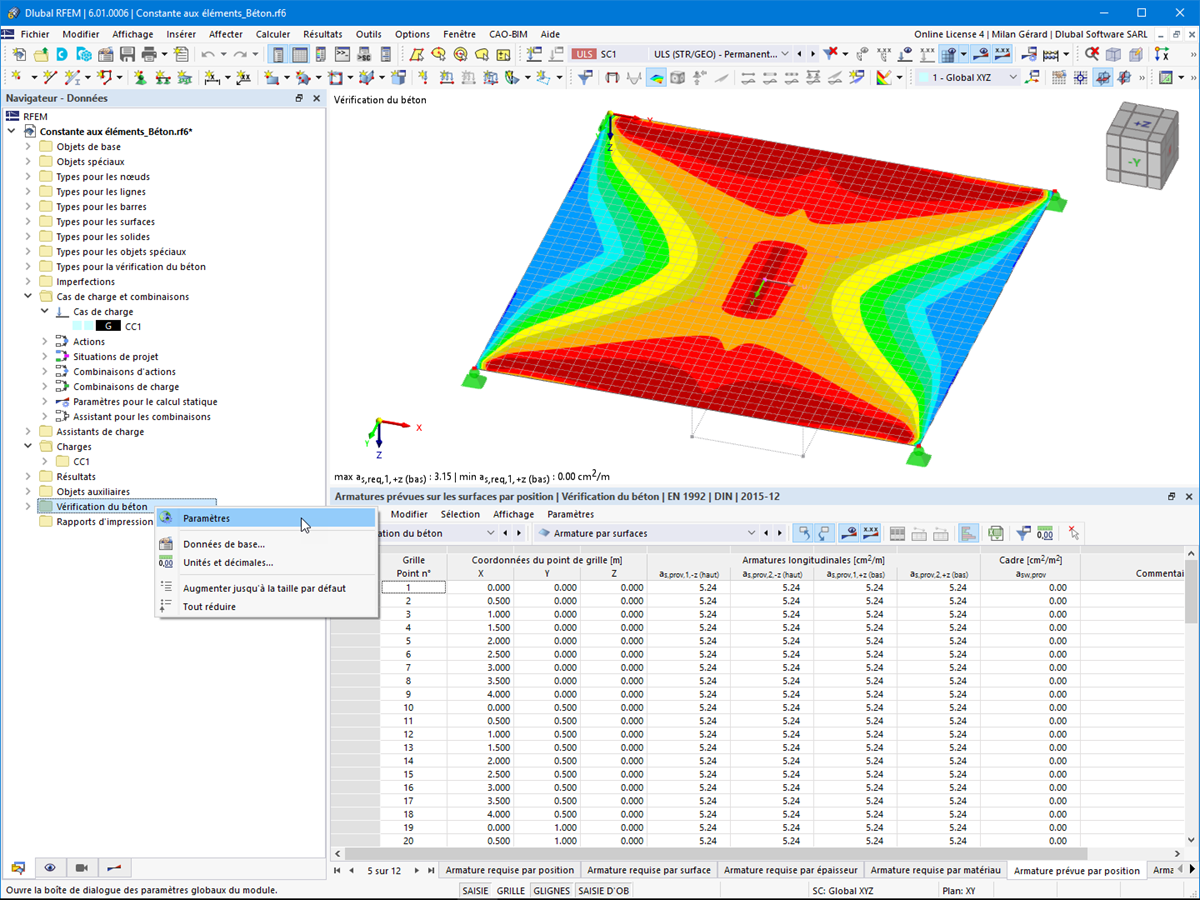The image size is (1200, 900).
Task: Switch to Armature requise par matériau tab
Action: tap(936, 870)
